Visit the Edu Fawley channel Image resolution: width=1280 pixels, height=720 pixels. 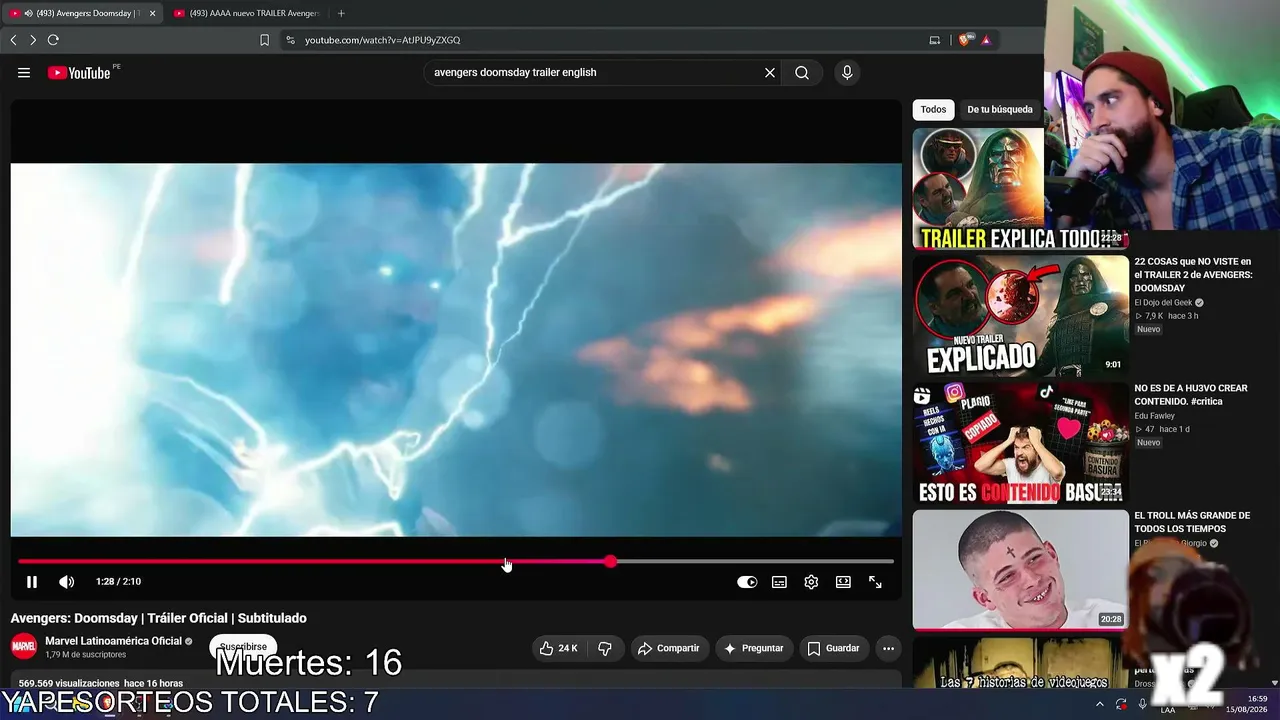pos(1154,416)
